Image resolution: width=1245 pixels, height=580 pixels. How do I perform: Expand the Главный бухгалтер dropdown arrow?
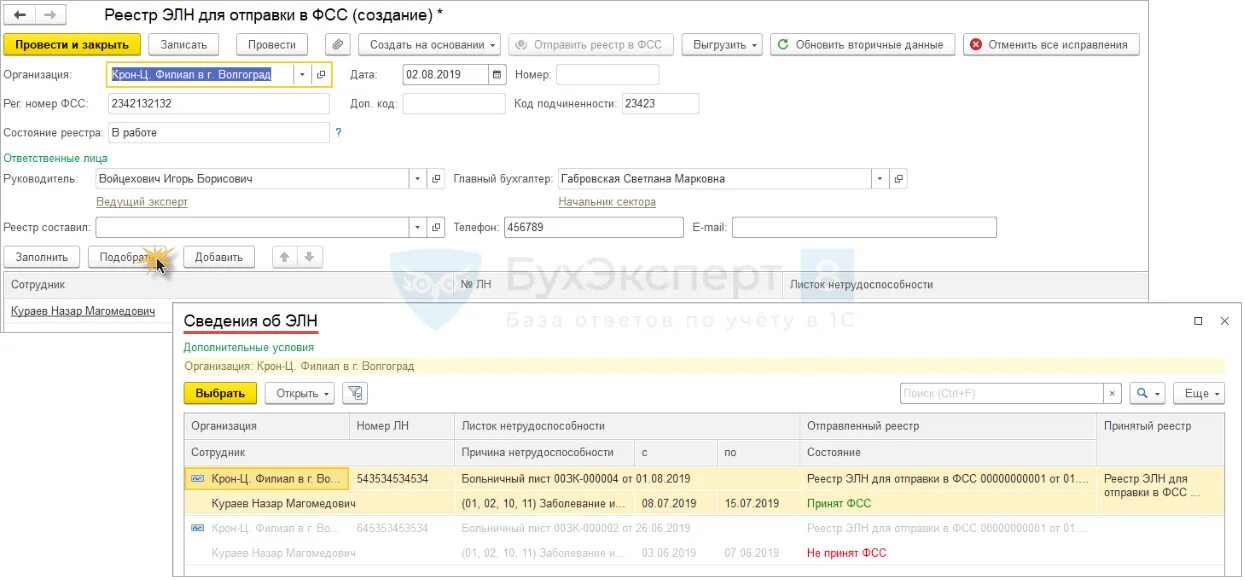[880, 179]
